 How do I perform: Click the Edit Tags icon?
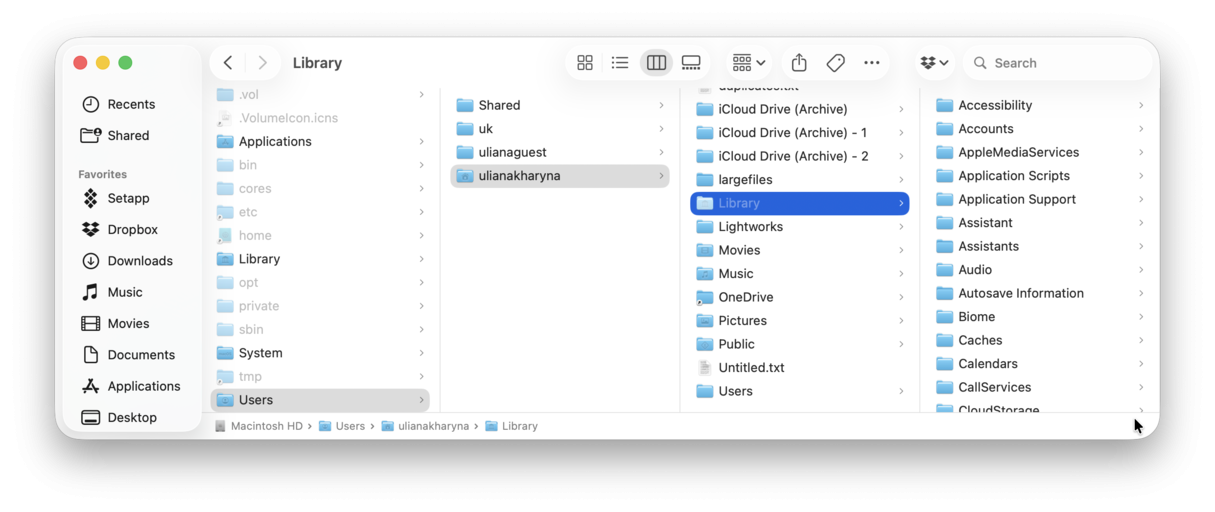836,62
